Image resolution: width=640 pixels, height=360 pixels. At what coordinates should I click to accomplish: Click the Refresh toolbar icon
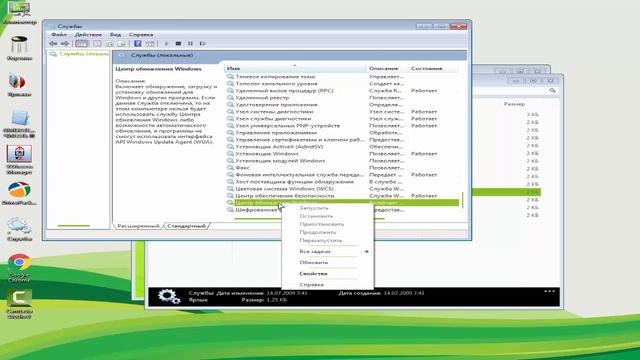click(x=109, y=43)
